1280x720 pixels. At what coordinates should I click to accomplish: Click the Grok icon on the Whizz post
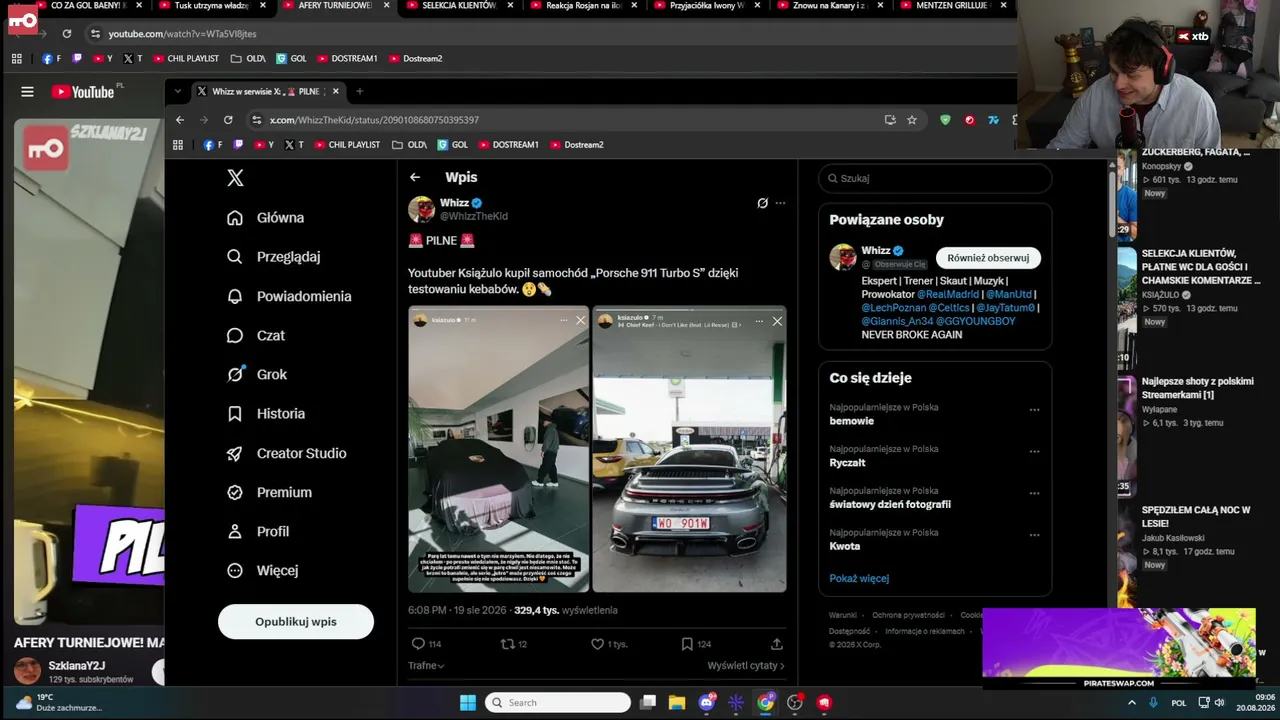click(x=762, y=203)
